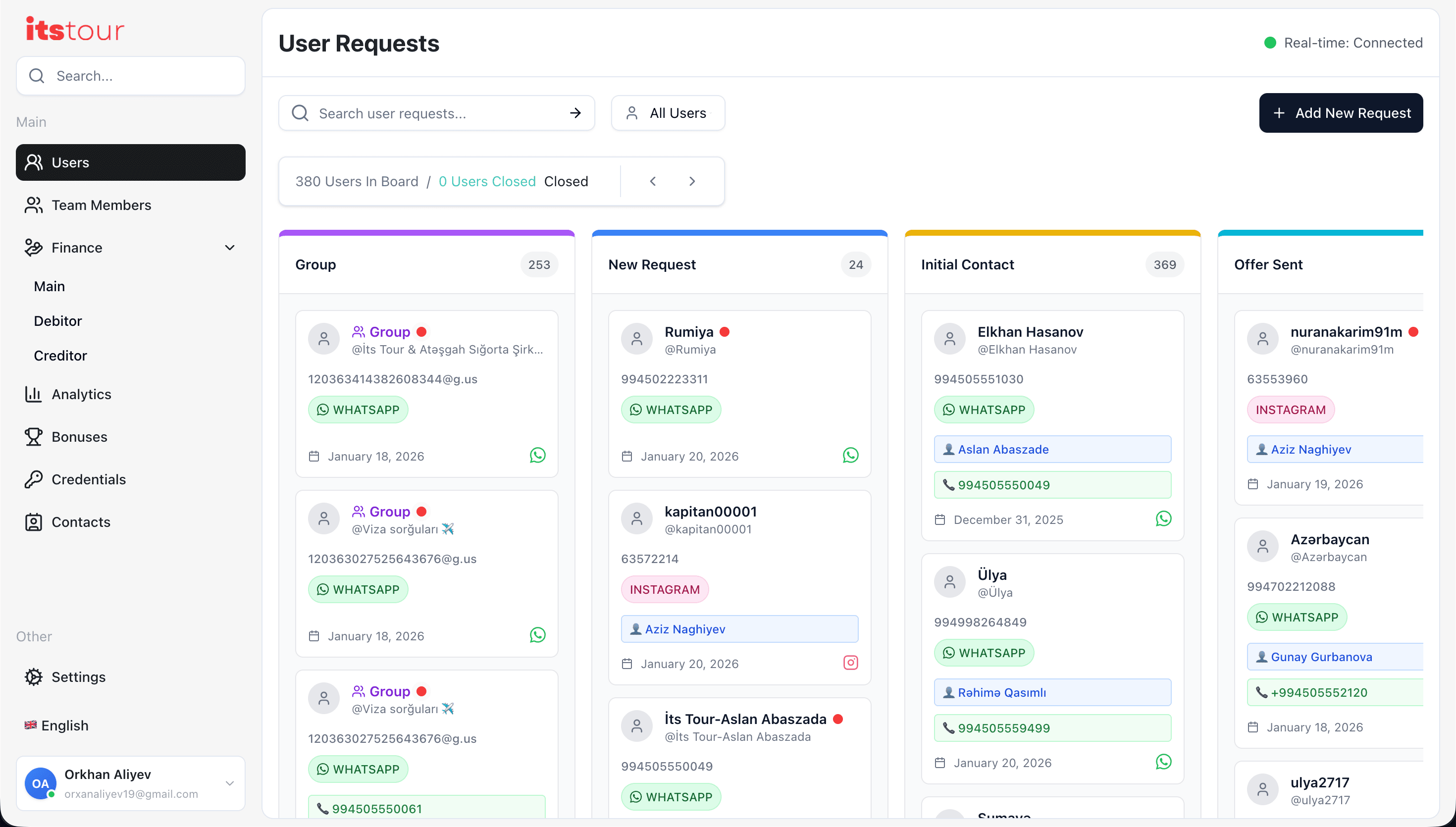The image size is (1456, 827).
Task: Collapse the Finance submenu chevron
Action: (x=229, y=248)
